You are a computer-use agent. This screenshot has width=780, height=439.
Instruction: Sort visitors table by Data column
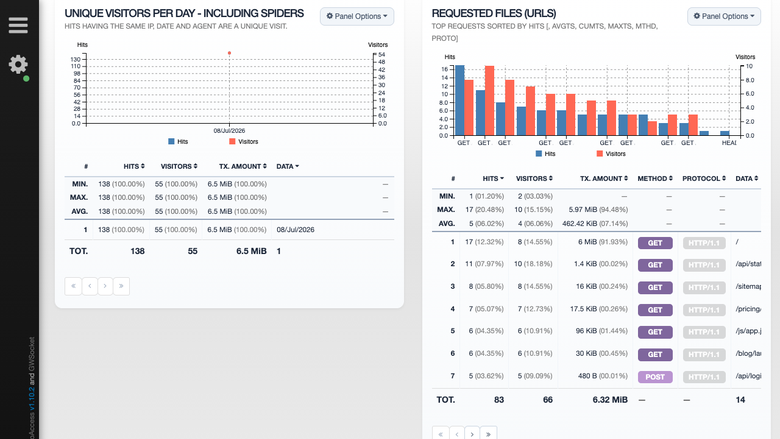(288, 167)
